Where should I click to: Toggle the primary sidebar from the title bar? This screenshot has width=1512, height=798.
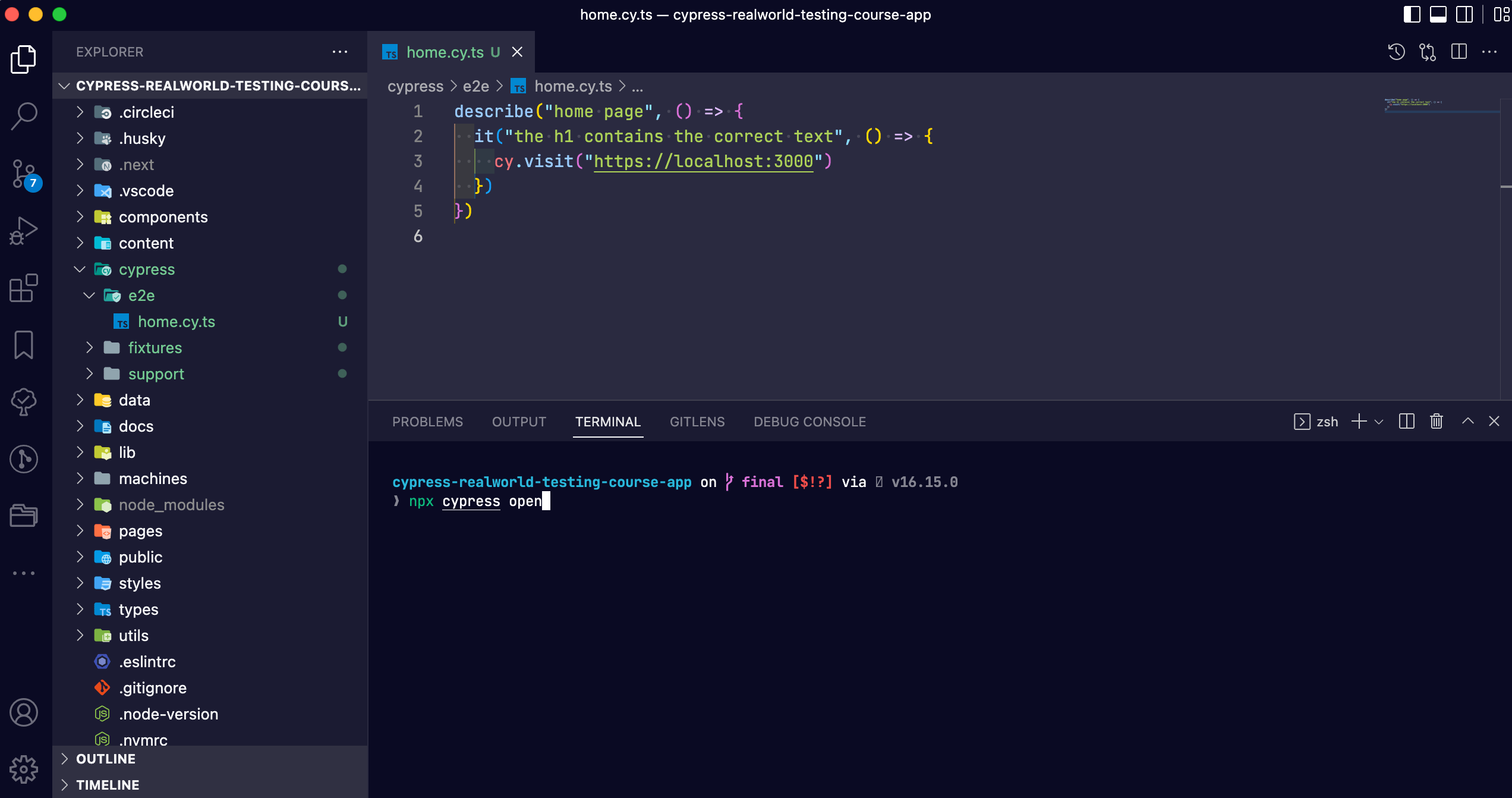(x=1410, y=15)
